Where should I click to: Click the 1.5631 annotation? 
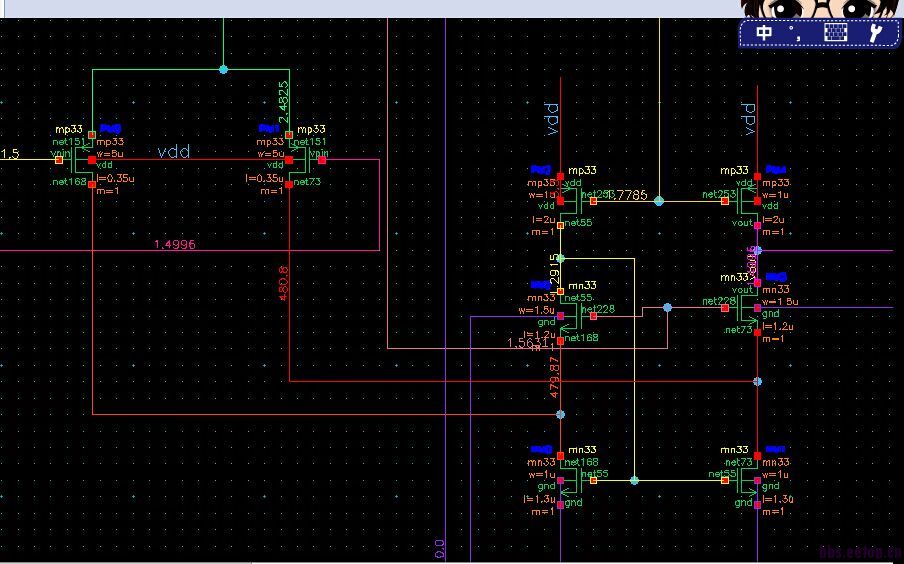pyautogui.click(x=528, y=343)
